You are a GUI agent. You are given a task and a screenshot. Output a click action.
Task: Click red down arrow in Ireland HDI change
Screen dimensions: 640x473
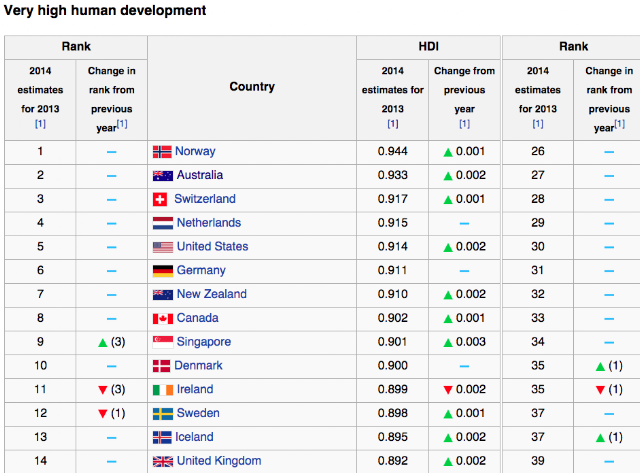pos(448,390)
